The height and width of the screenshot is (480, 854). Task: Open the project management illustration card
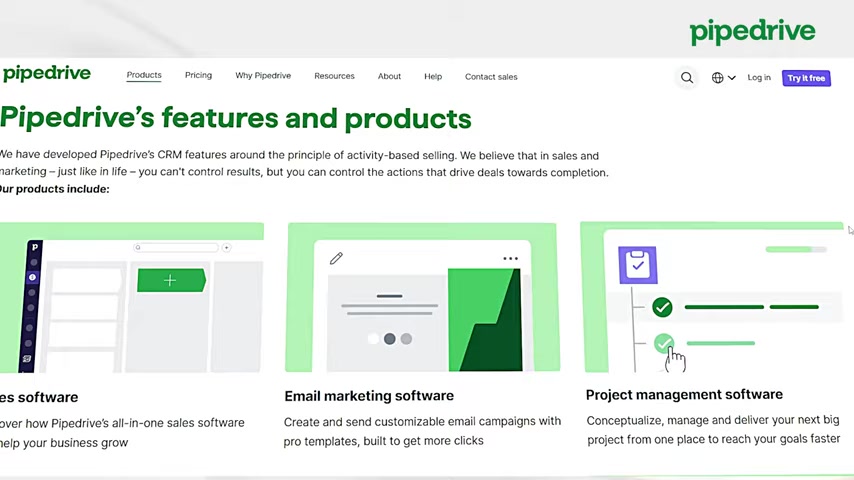pyautogui.click(x=712, y=297)
